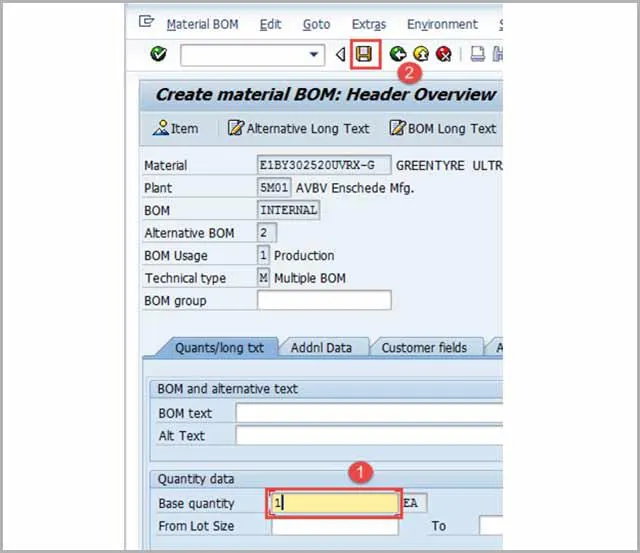The image size is (640, 553).
Task: Click the red Cancel icon
Action: [444, 54]
